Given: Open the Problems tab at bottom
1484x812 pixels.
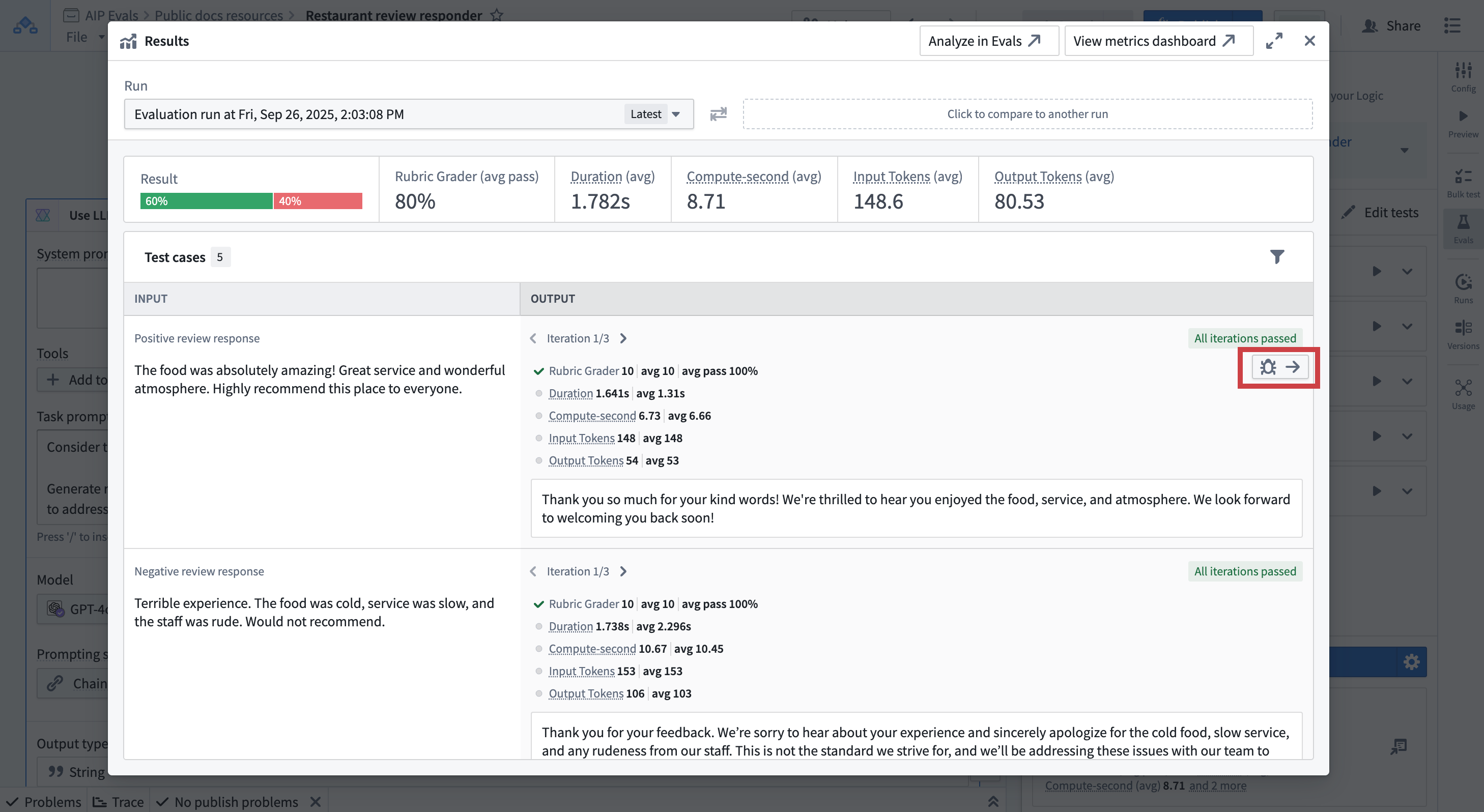Looking at the screenshot, I should 44,802.
